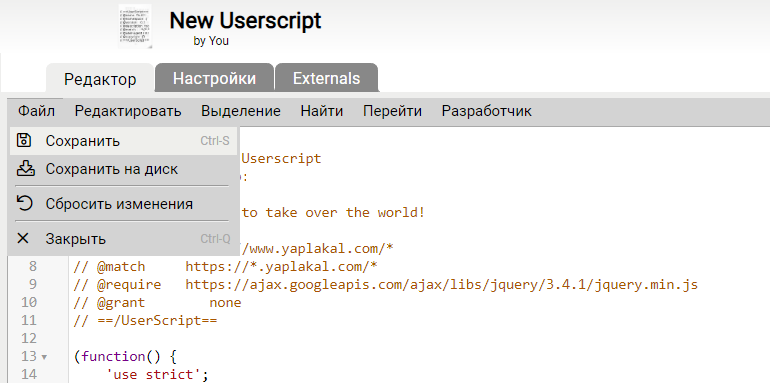Click the reset changes circular arrow icon

click(24, 203)
